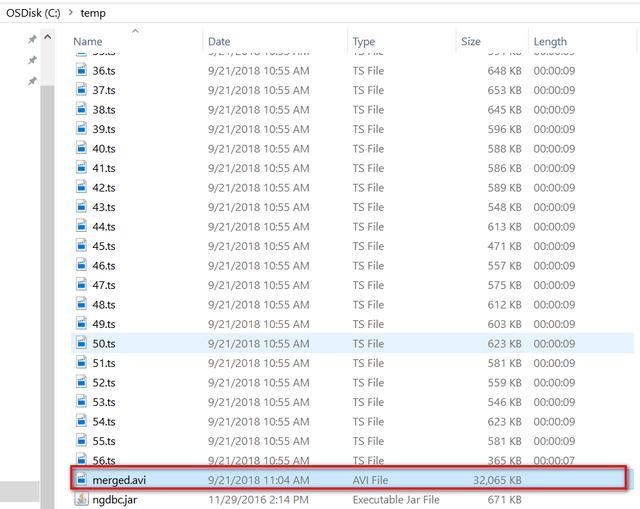Click the AVI File type cell
This screenshot has width=640, height=509.
[370, 480]
